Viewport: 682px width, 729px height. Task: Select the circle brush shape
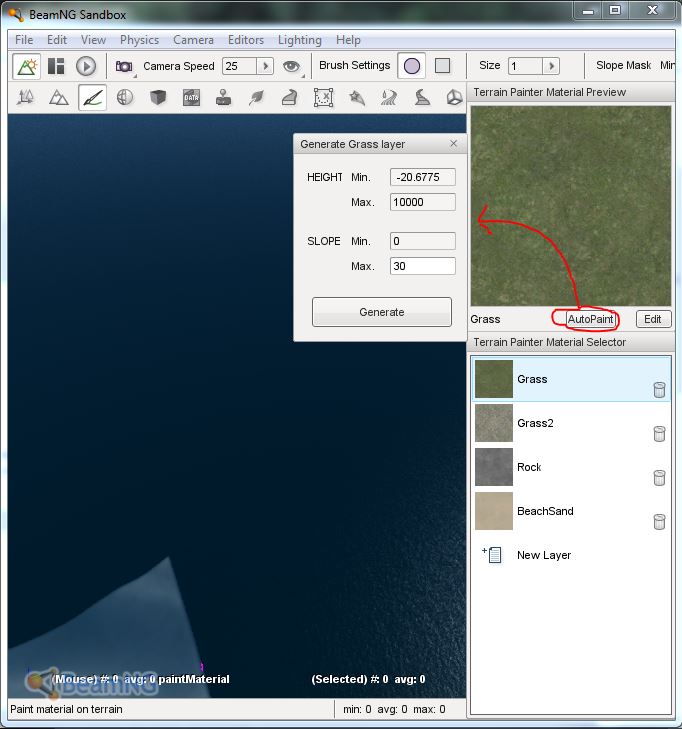411,66
